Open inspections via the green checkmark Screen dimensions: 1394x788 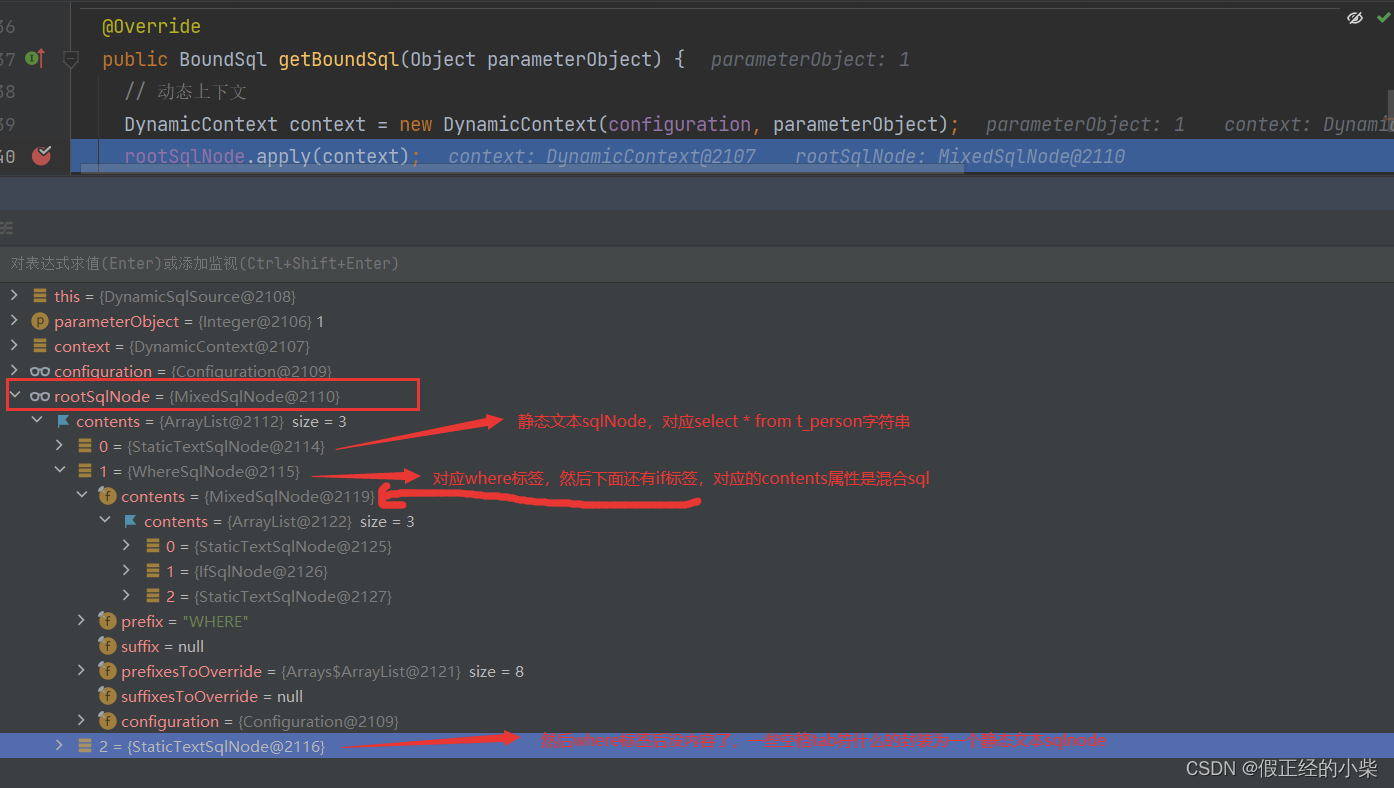(1383, 17)
